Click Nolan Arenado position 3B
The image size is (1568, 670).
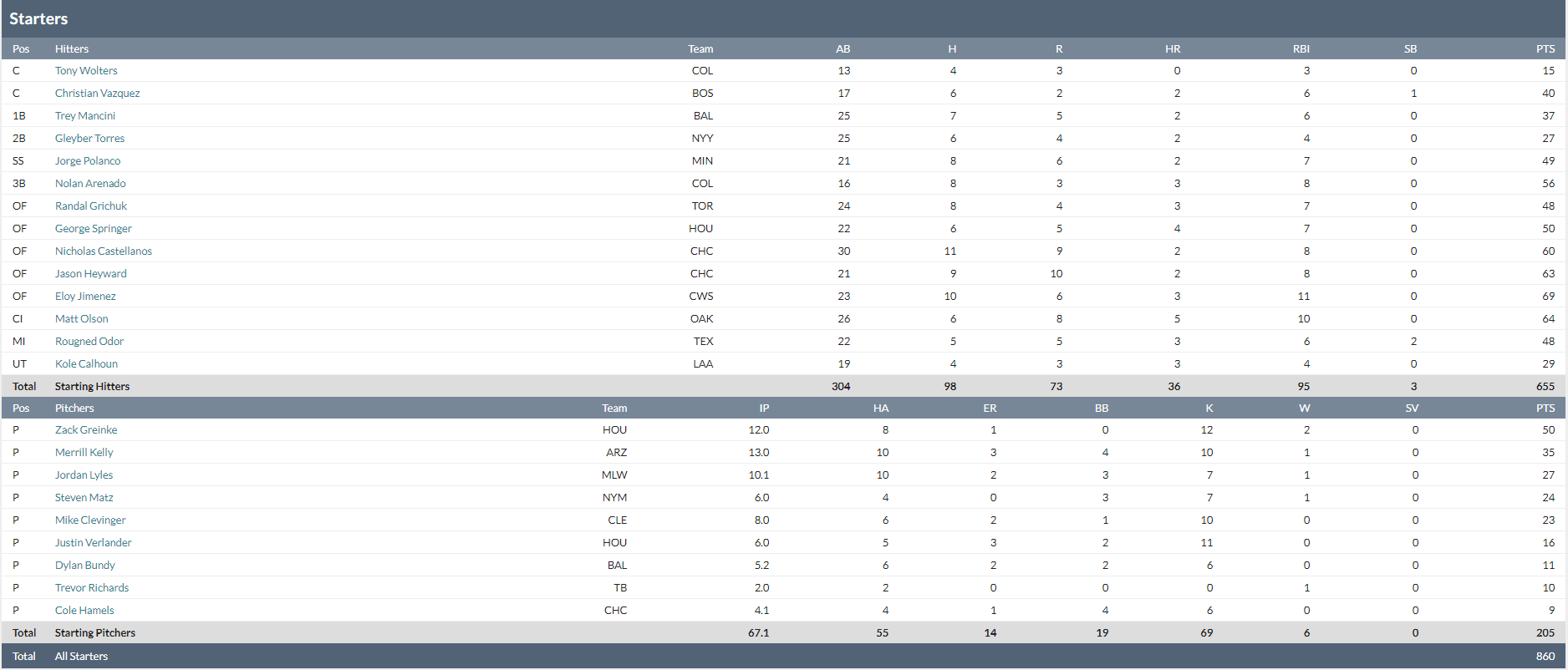point(19,184)
